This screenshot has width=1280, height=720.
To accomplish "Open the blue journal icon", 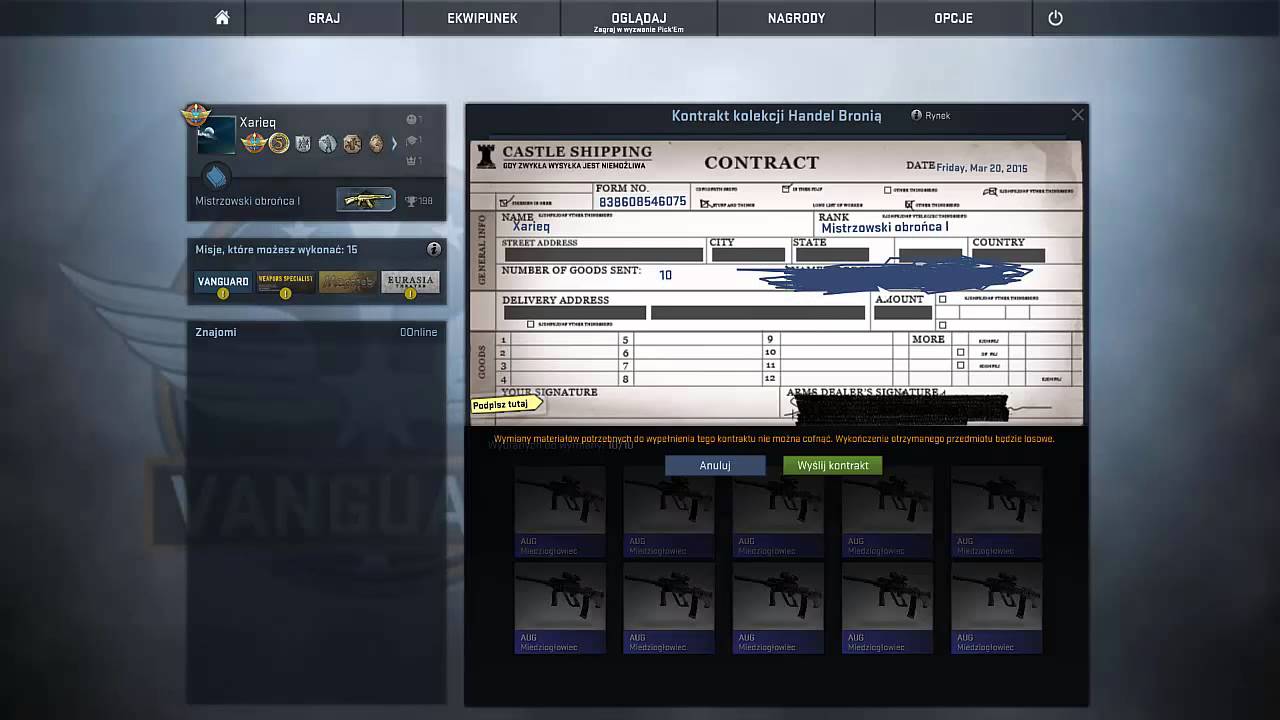I will tap(215, 178).
